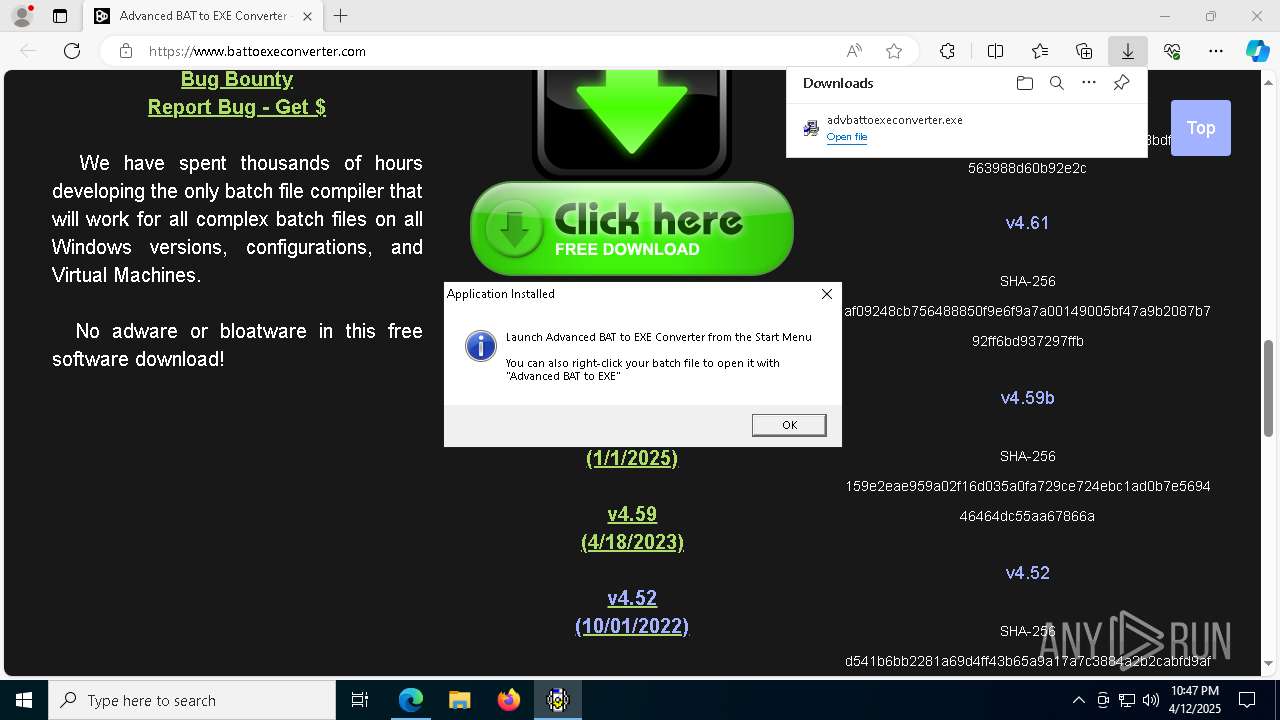The image size is (1280, 720).
Task: Open Task View on the taskbar
Action: [x=360, y=700]
